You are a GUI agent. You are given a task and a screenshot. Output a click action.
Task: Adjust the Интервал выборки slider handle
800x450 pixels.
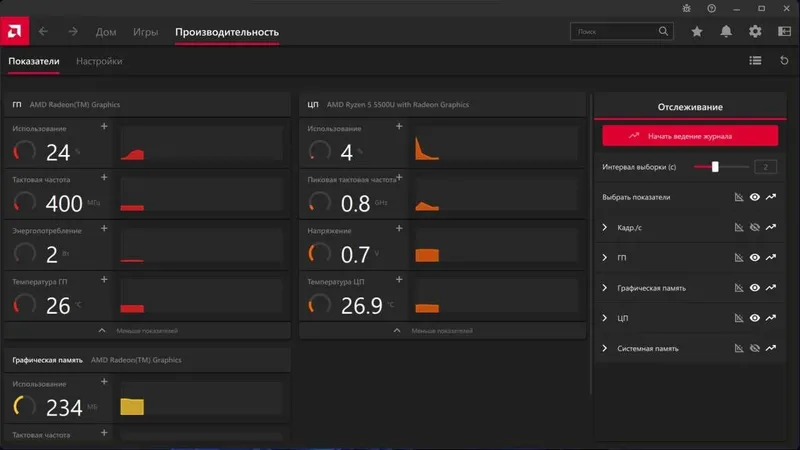tap(715, 167)
